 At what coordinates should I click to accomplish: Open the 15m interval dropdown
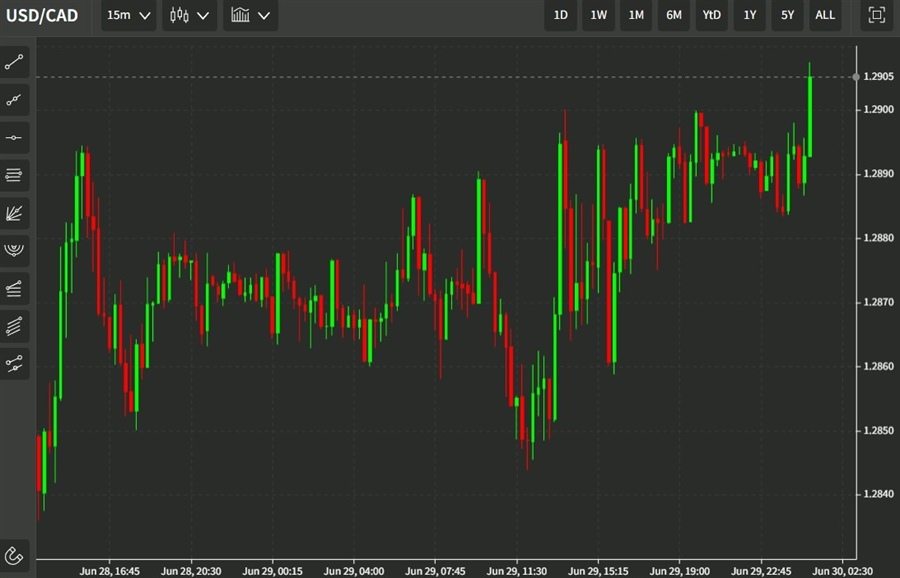coord(129,15)
